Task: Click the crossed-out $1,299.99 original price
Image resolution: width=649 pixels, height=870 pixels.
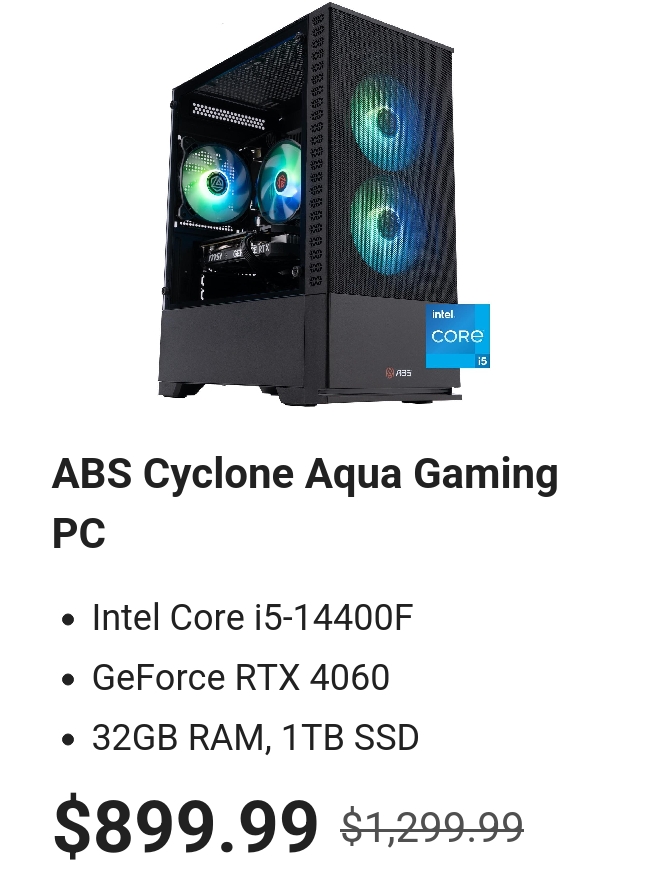Action: (x=432, y=827)
